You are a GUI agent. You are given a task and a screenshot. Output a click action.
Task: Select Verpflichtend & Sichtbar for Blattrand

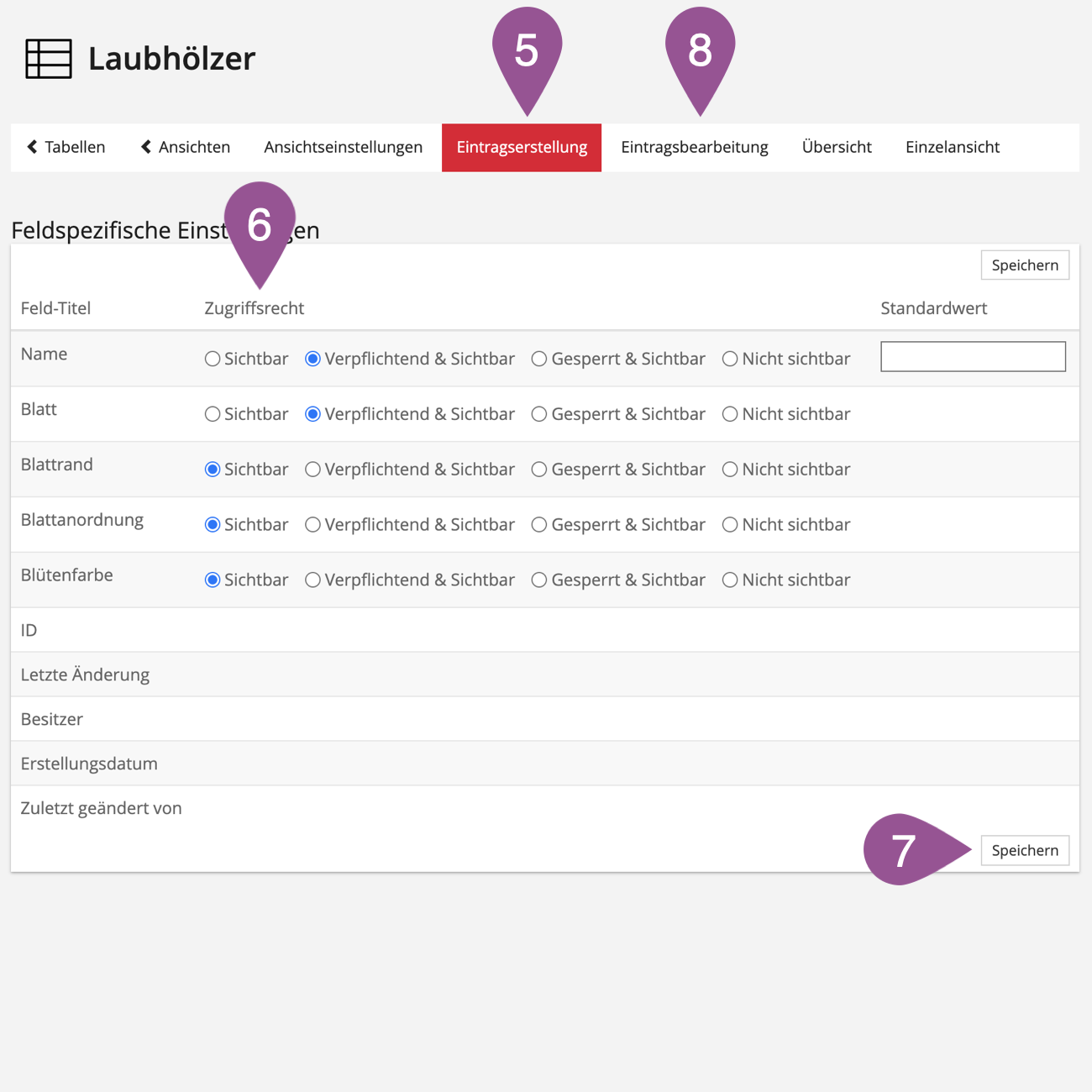[312, 470]
